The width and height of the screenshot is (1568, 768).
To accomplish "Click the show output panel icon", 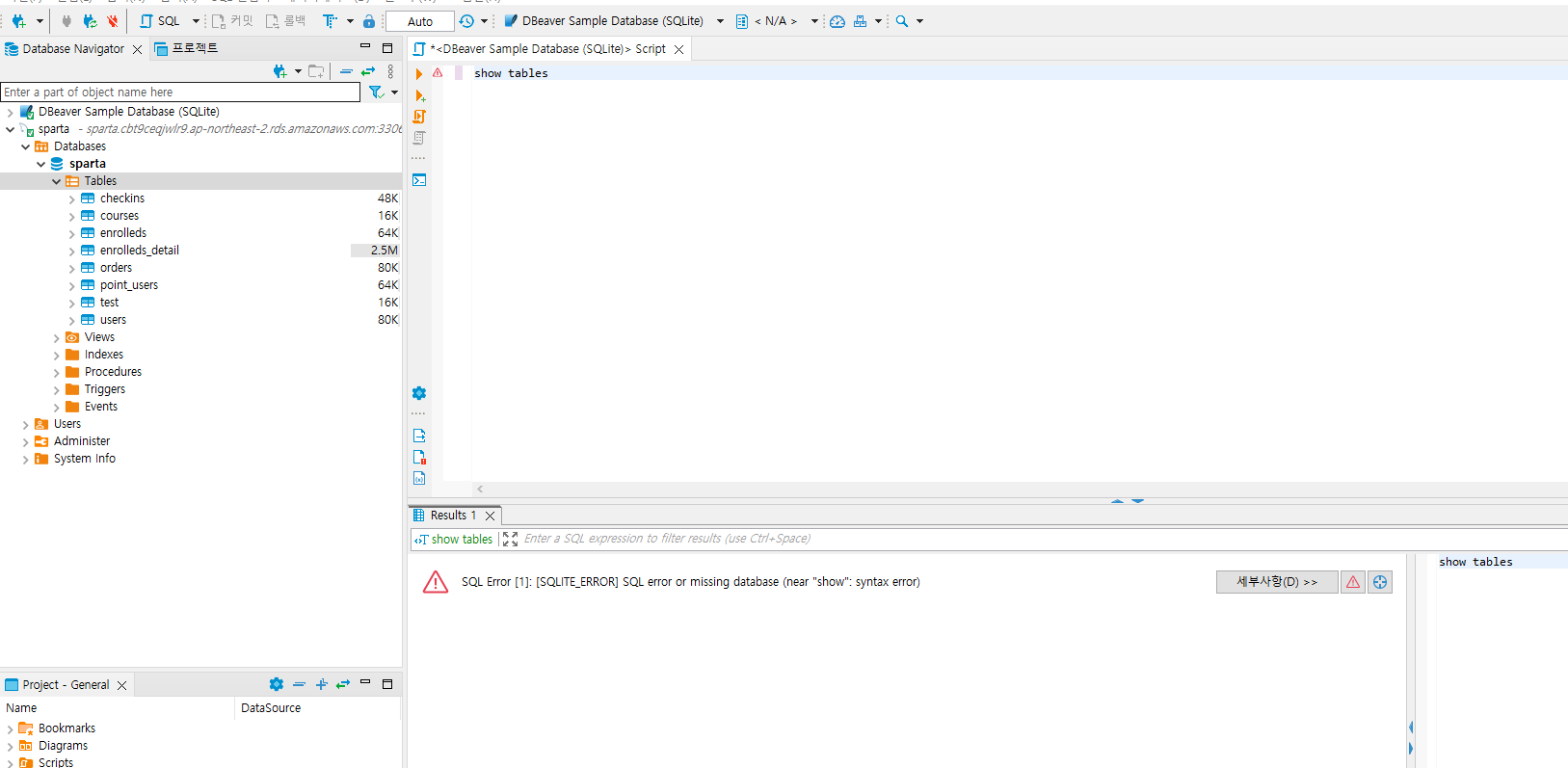I will (419, 436).
